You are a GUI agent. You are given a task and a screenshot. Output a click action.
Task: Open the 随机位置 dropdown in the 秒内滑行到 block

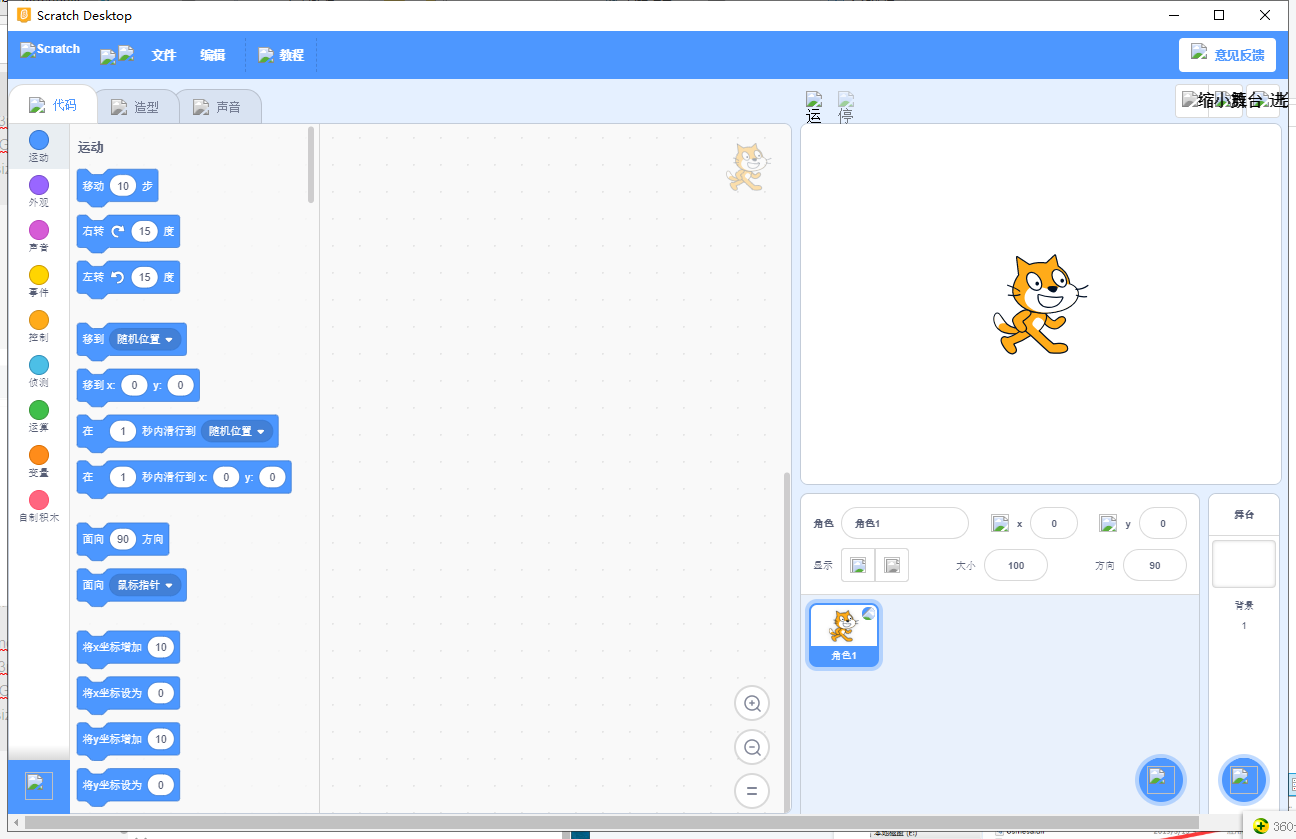pyautogui.click(x=238, y=431)
